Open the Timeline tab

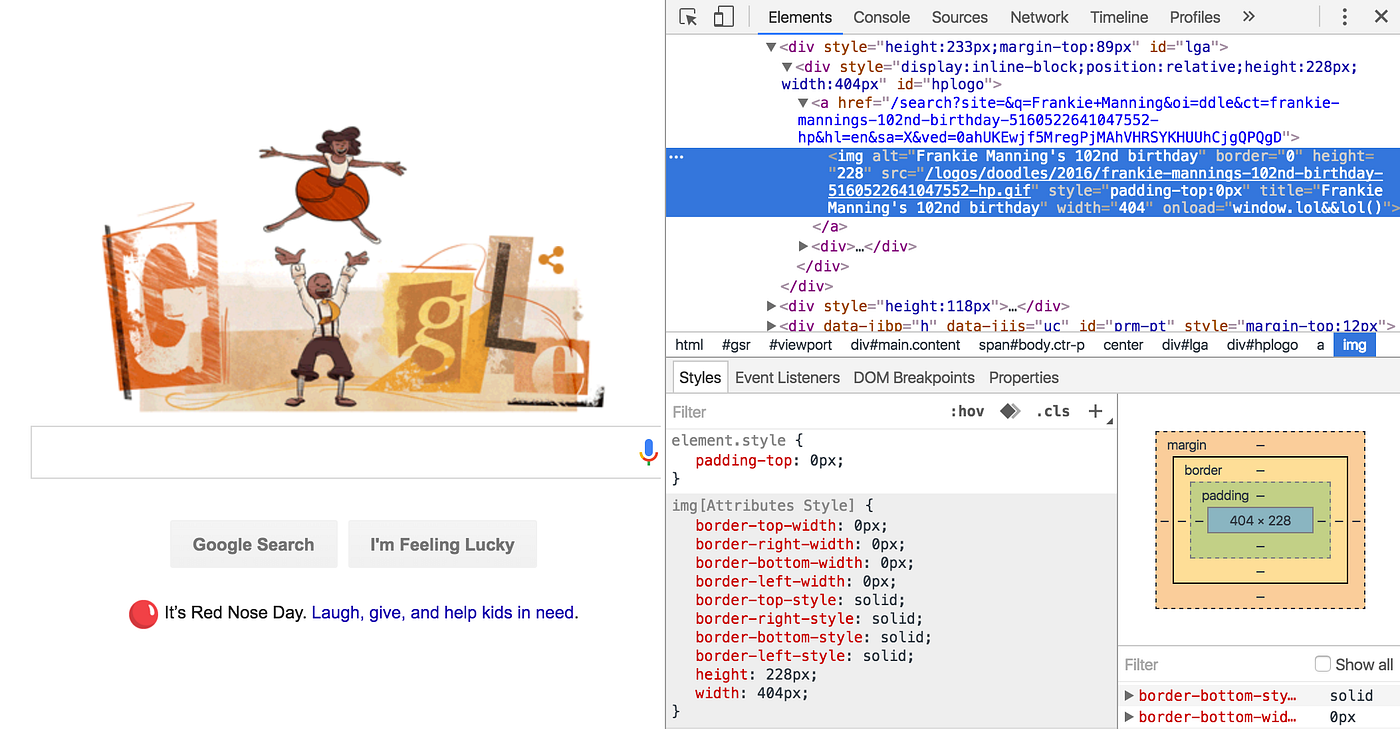(1119, 17)
